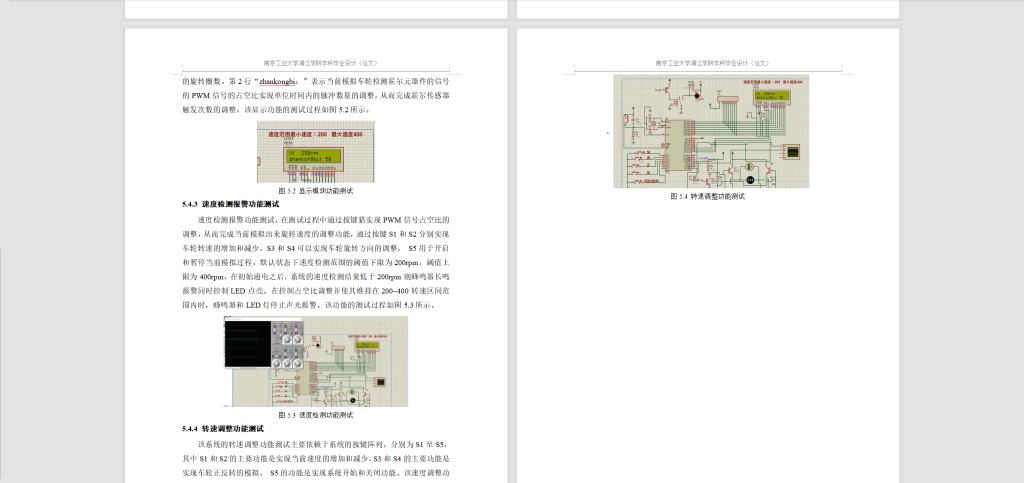1024x483 pixels.
Task: Click the line starting "的 PWM 信号的占空比"
Action: pos(315,96)
